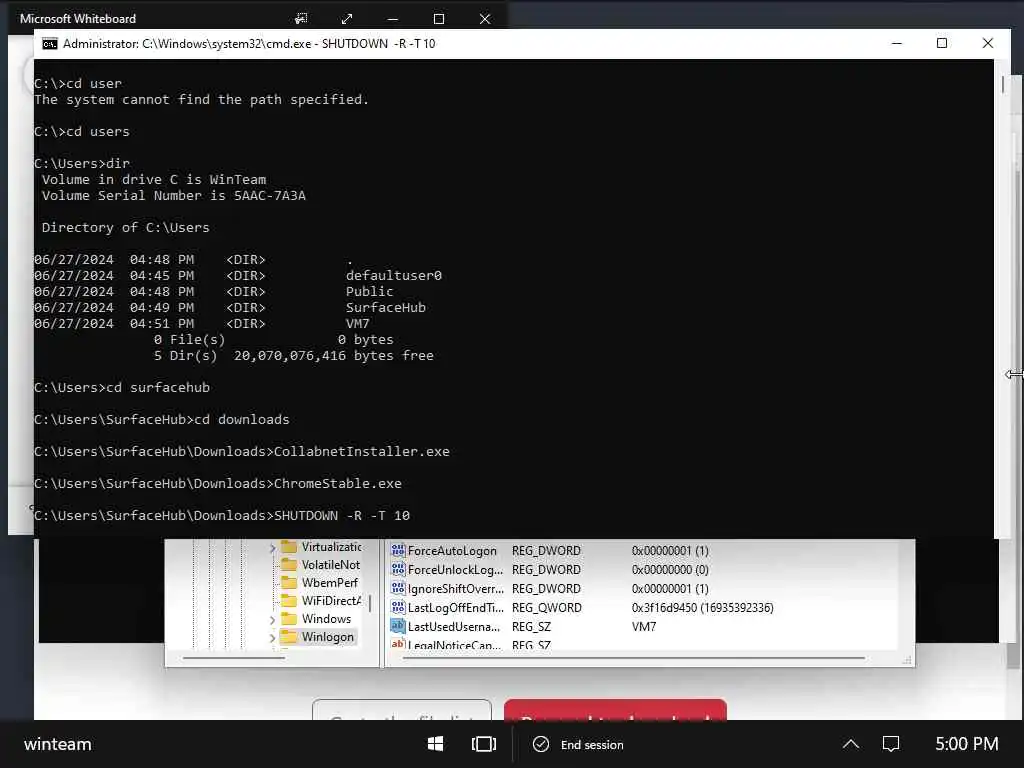
Task: Click 0x3f16d9450 QWORD data value
Action: (x=702, y=607)
